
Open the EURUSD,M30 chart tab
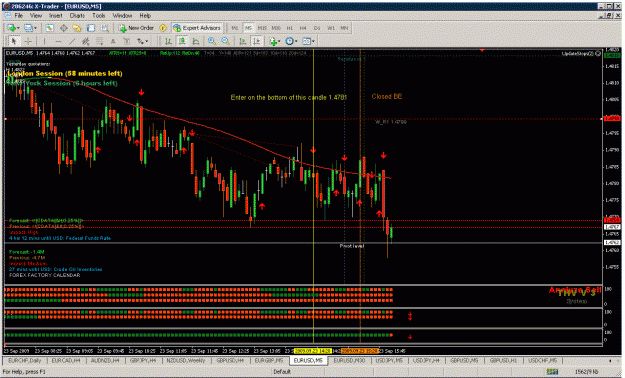350,360
